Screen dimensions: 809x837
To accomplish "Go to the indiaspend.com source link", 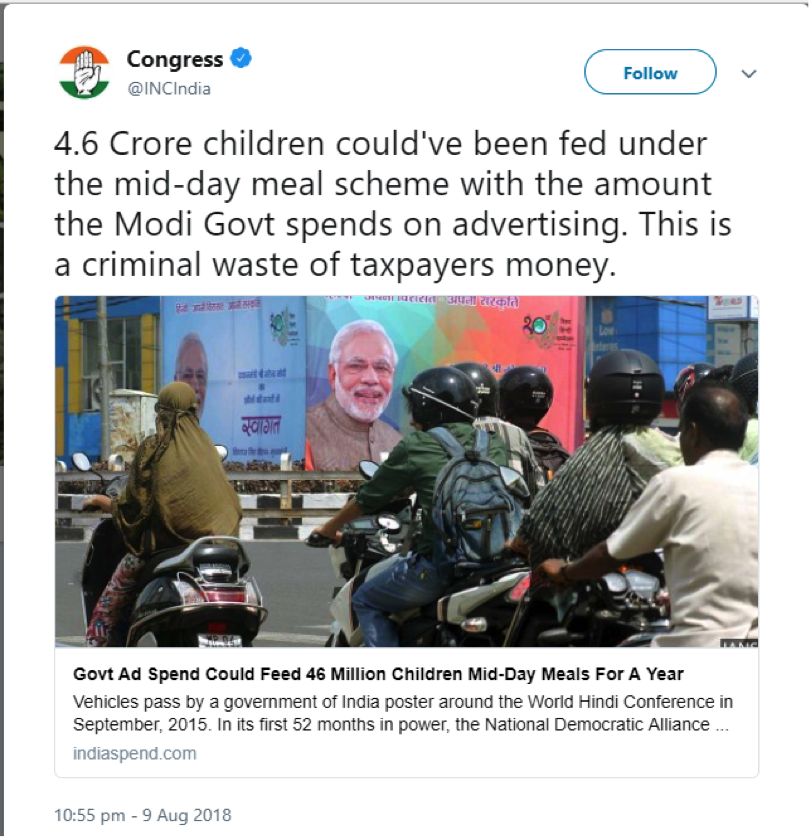I will (134, 753).
